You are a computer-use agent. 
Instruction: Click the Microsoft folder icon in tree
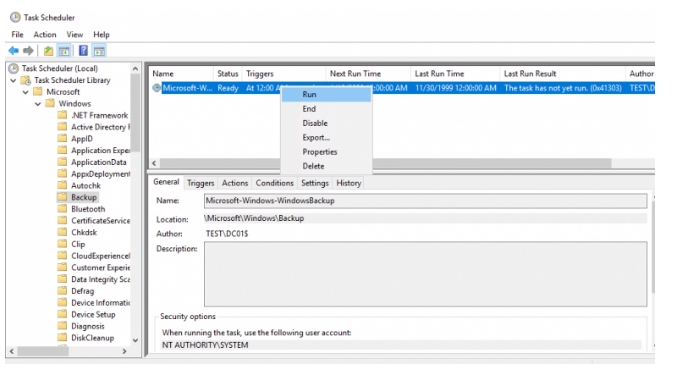38,92
